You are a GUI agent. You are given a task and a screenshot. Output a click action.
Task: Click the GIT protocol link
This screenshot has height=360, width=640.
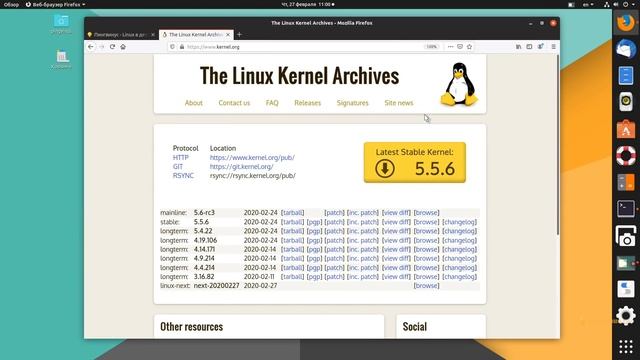tap(178, 167)
